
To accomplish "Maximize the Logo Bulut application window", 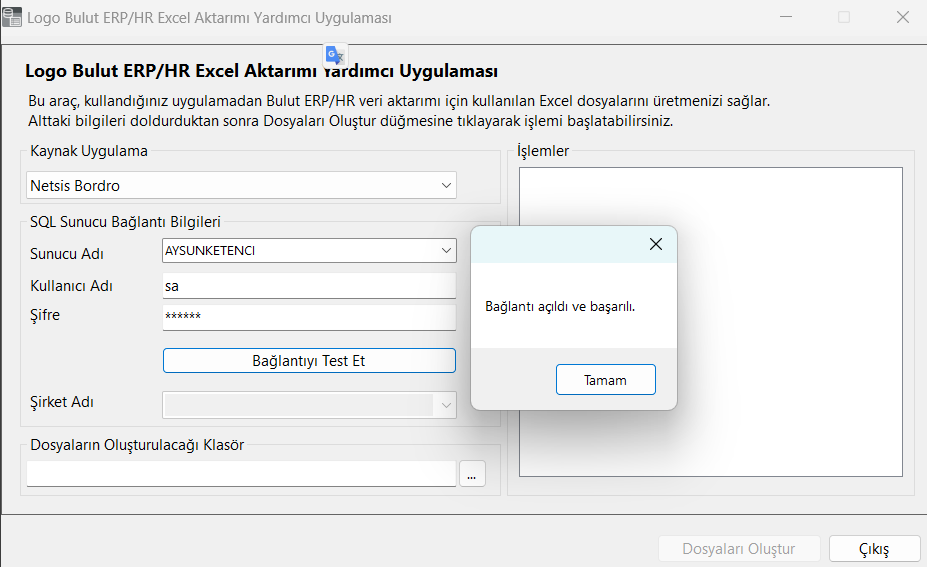I will click(844, 18).
